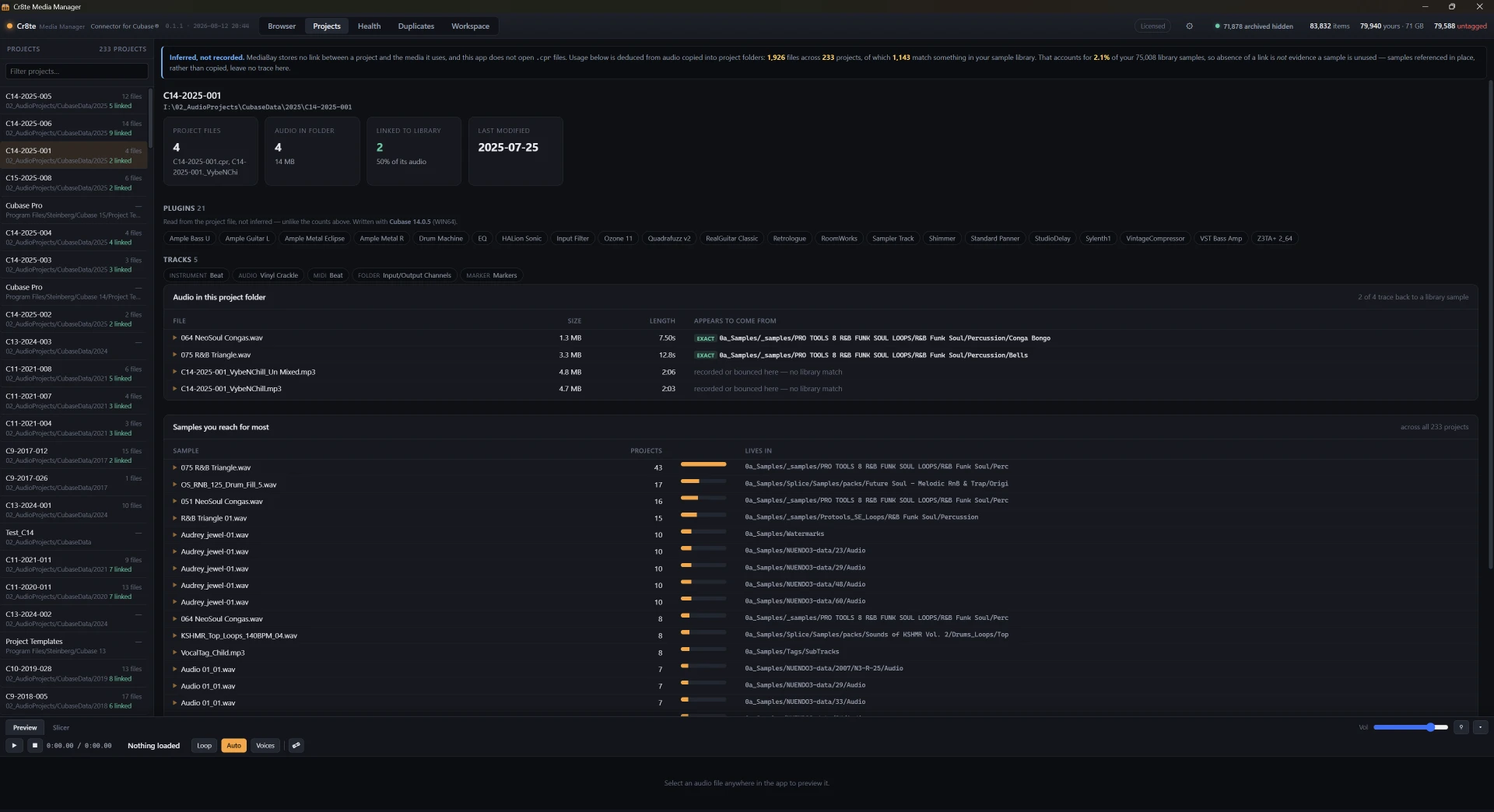Image resolution: width=1494 pixels, height=812 pixels.
Task: Click the Cr8te app logo
Action: tap(10, 26)
